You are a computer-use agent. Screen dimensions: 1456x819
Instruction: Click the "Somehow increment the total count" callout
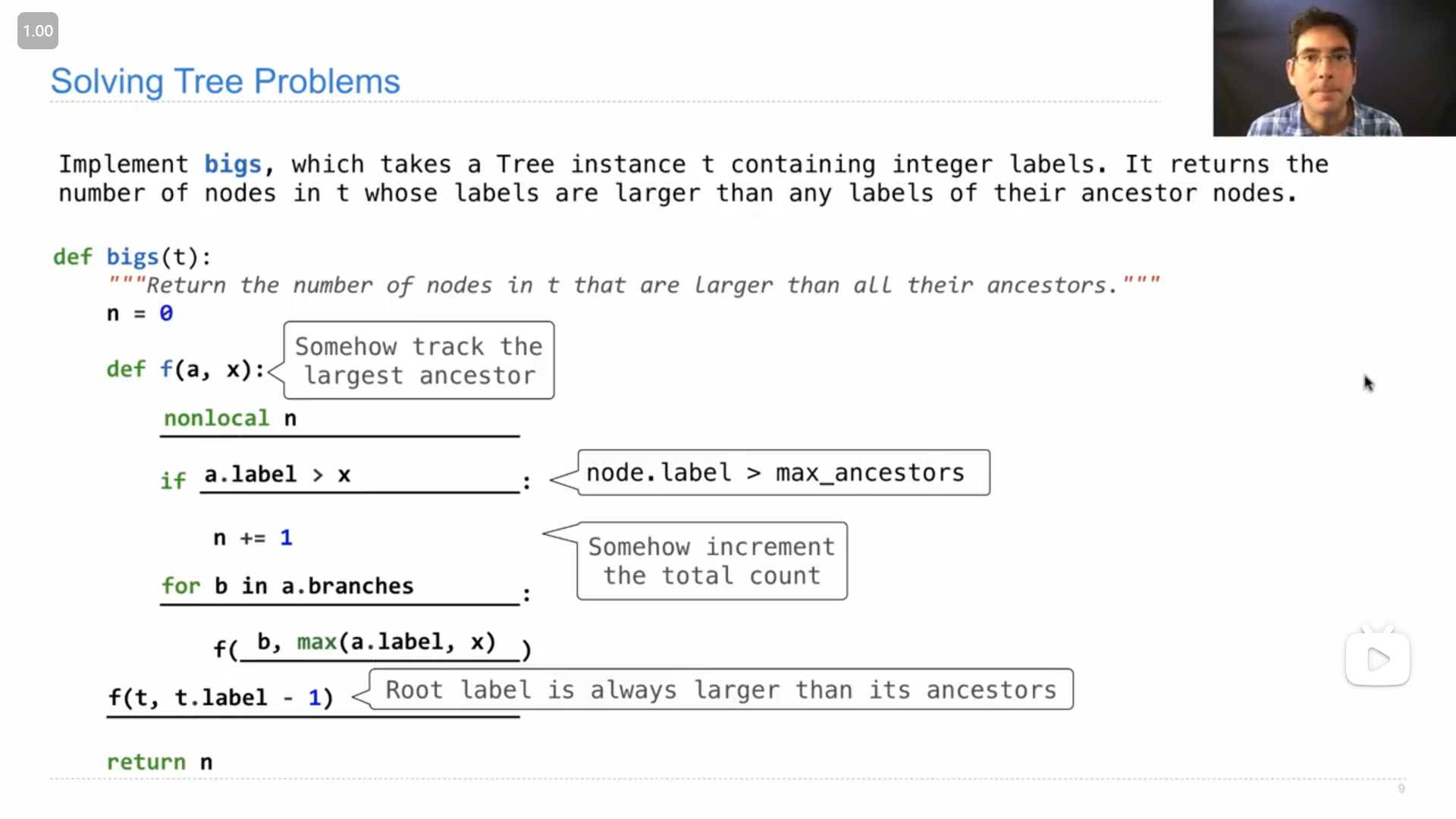711,561
